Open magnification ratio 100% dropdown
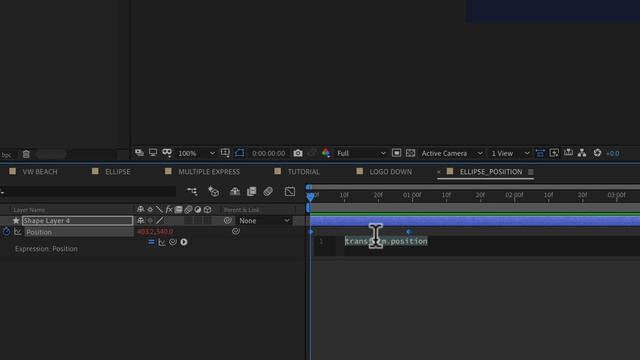This screenshot has width=640, height=360. (196, 153)
